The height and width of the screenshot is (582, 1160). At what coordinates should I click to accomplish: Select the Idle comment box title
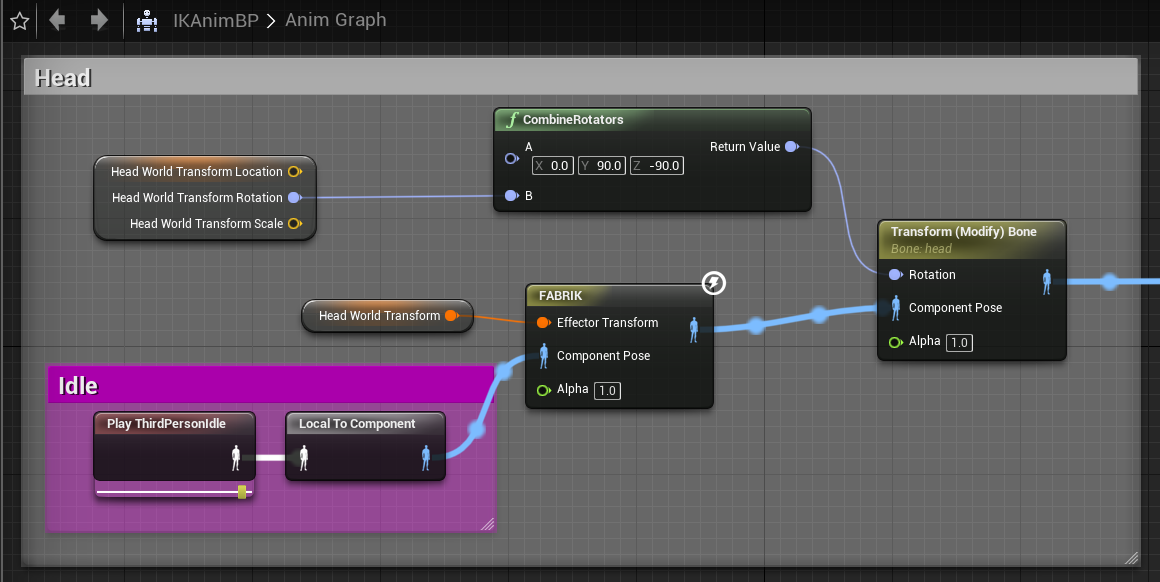(78, 385)
